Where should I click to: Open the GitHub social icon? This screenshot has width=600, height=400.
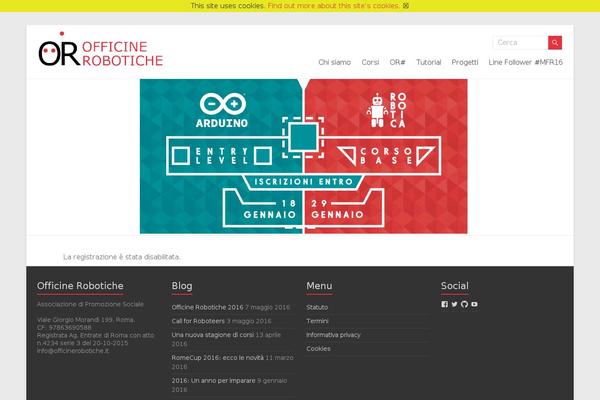coord(464,304)
